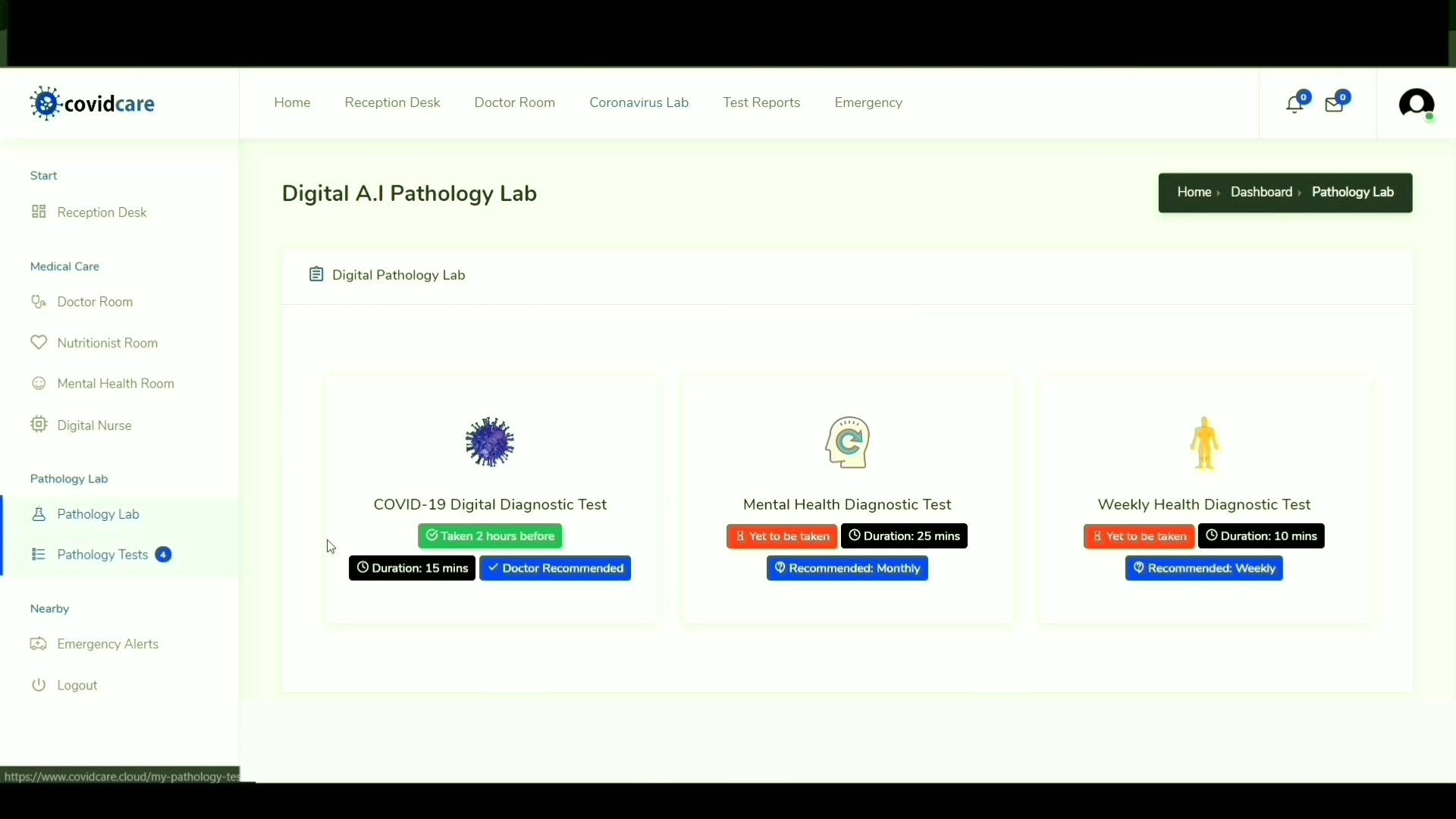
Task: Click the Weekly Health body figure icon
Action: click(x=1204, y=443)
